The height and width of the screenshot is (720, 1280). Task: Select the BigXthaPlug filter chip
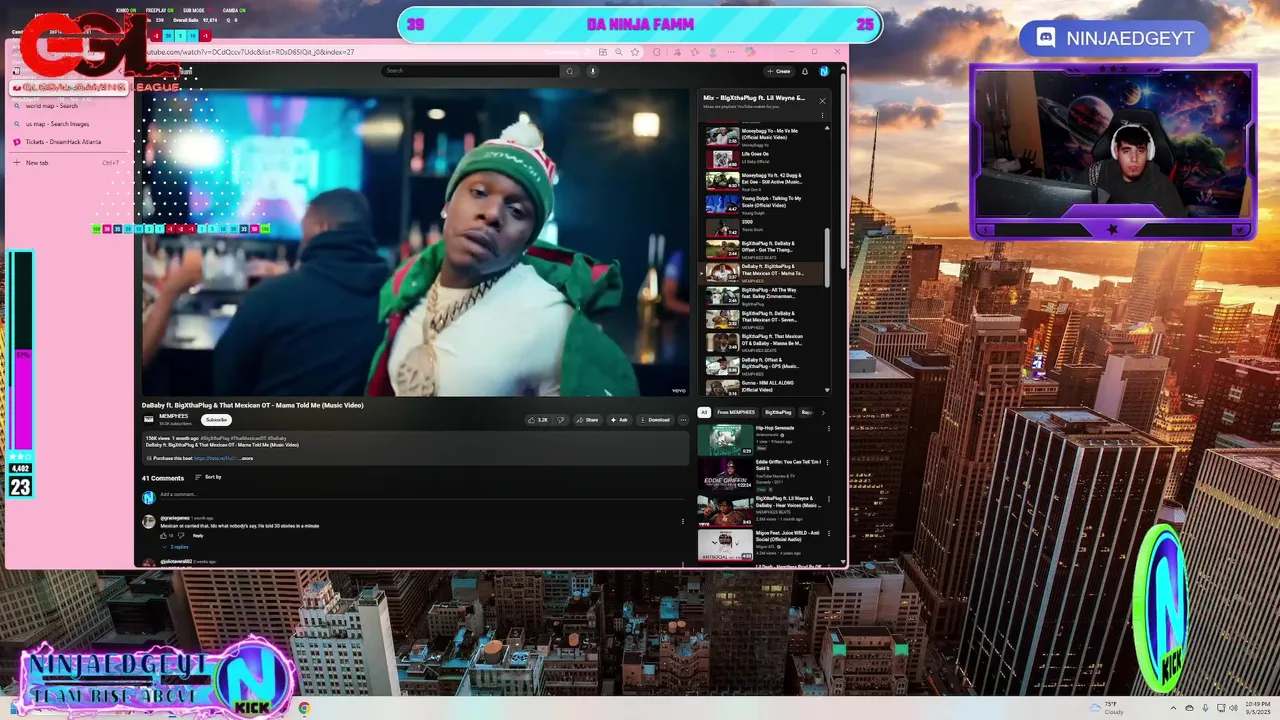[778, 412]
